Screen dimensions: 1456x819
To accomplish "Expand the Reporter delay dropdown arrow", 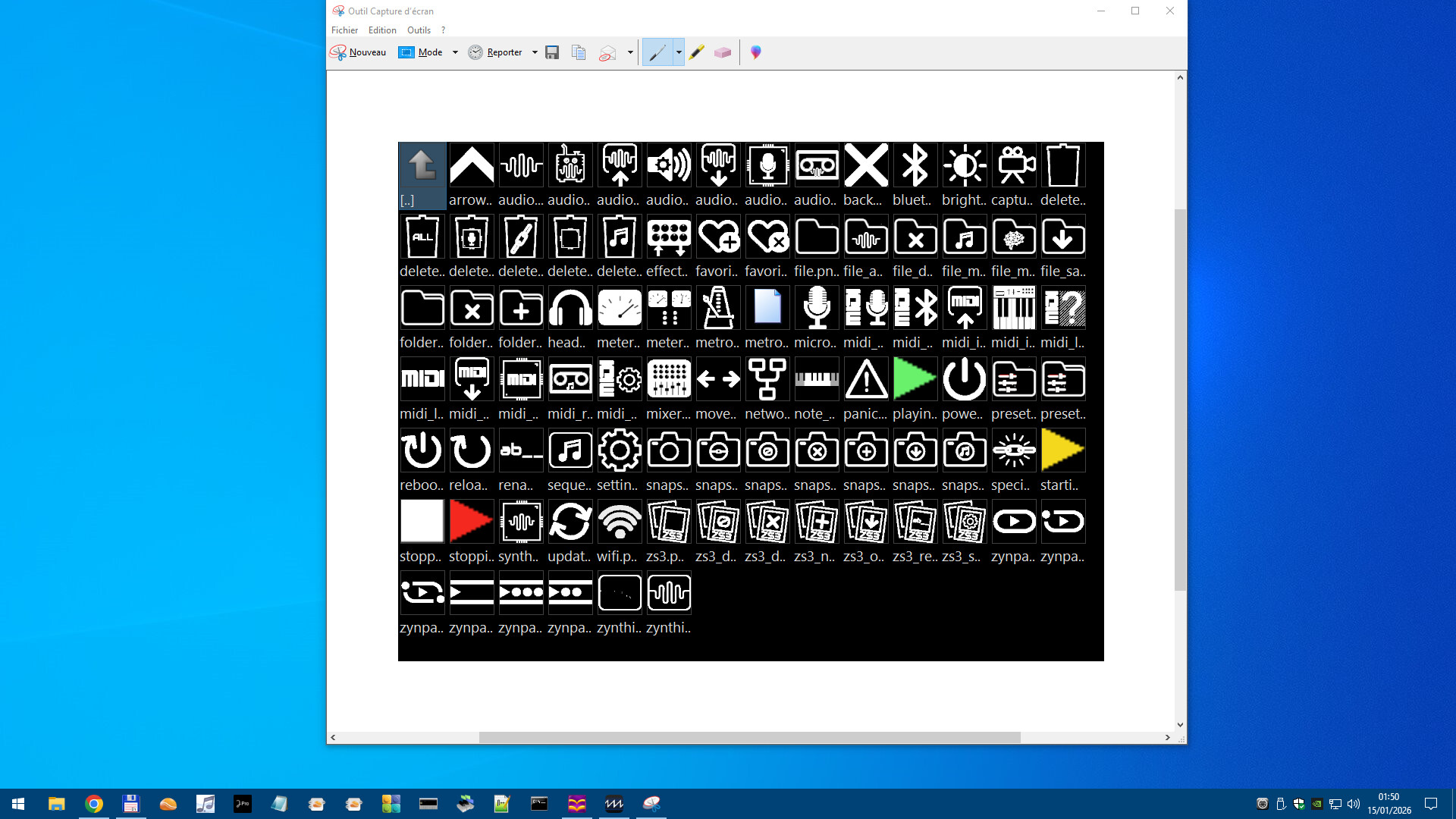I will click(535, 52).
